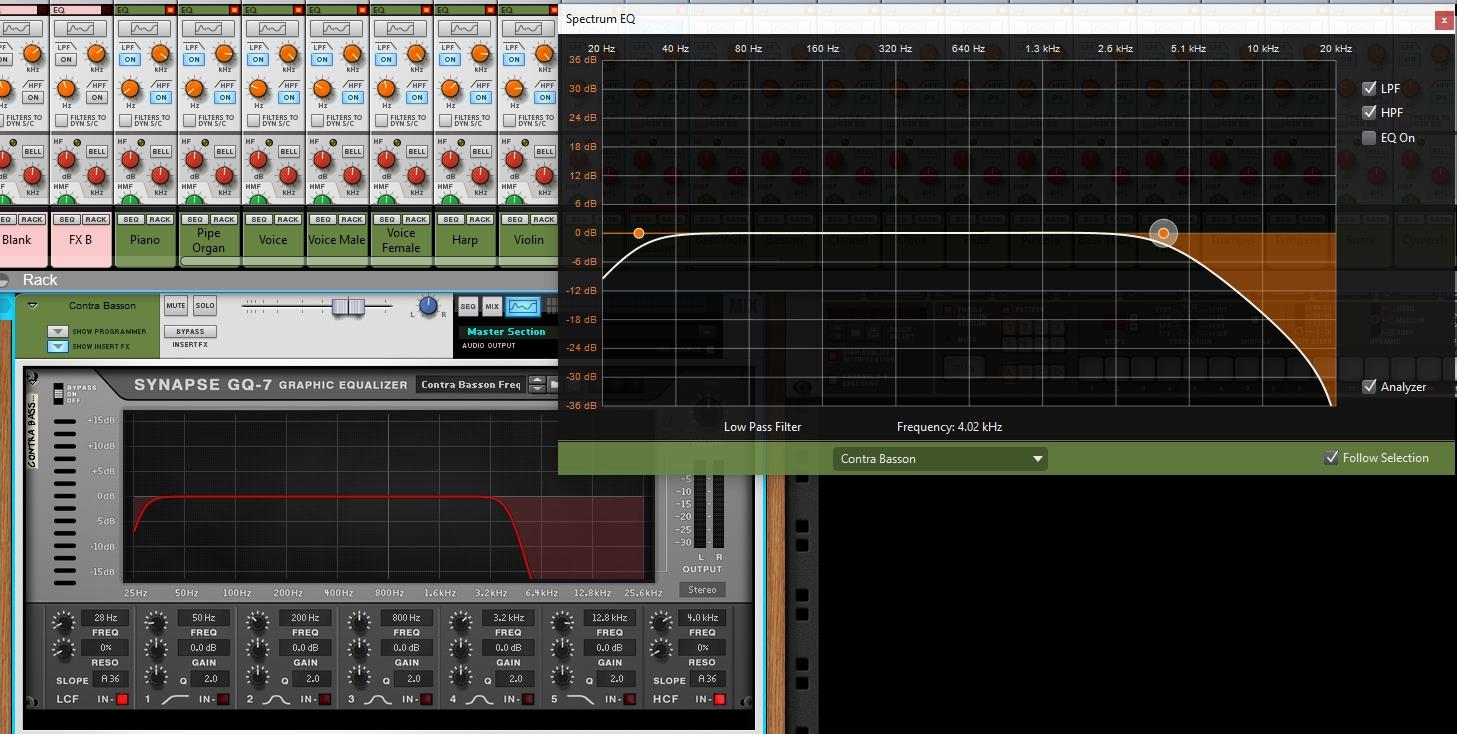Click the Stereo button in GQ-7

coord(703,590)
